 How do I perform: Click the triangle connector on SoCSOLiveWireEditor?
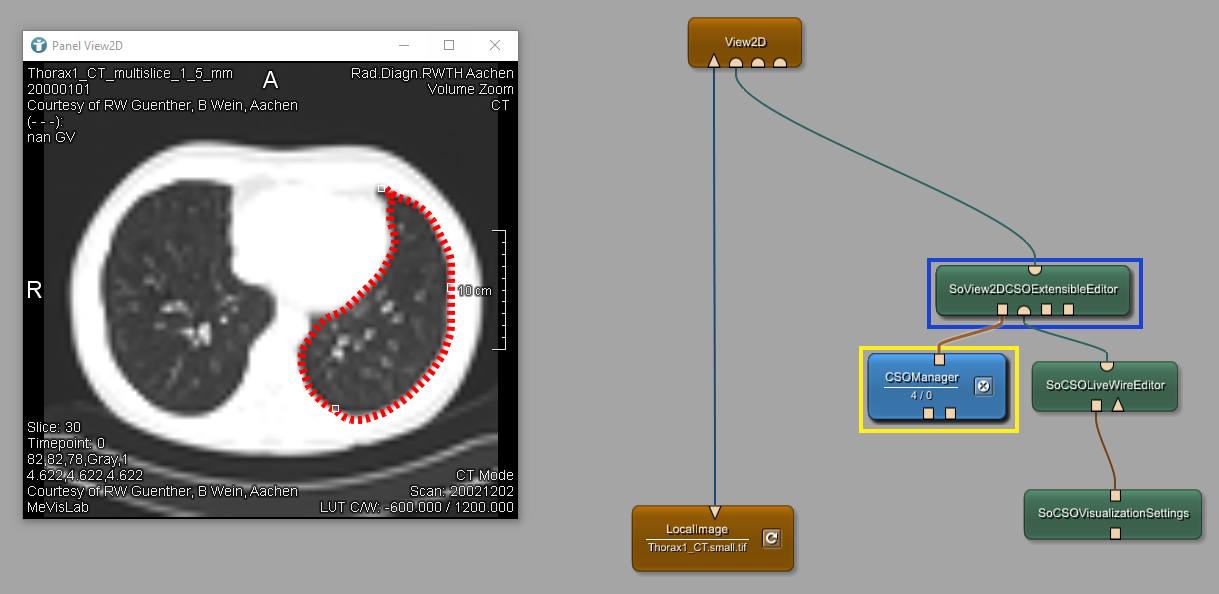(1118, 405)
